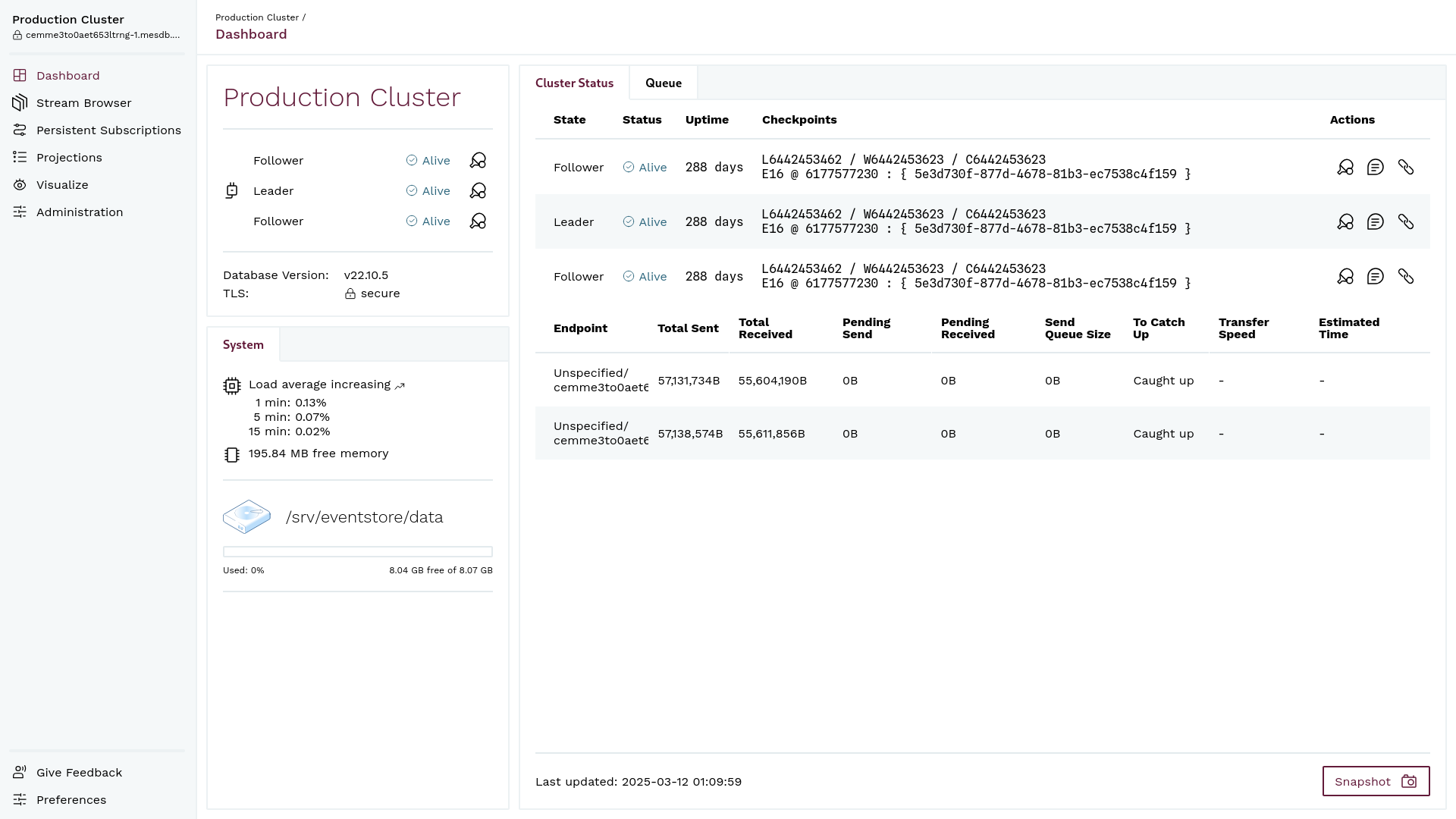Click last Follower table row link action icon
The height and width of the screenshot is (819, 1456).
pyautogui.click(x=1406, y=276)
